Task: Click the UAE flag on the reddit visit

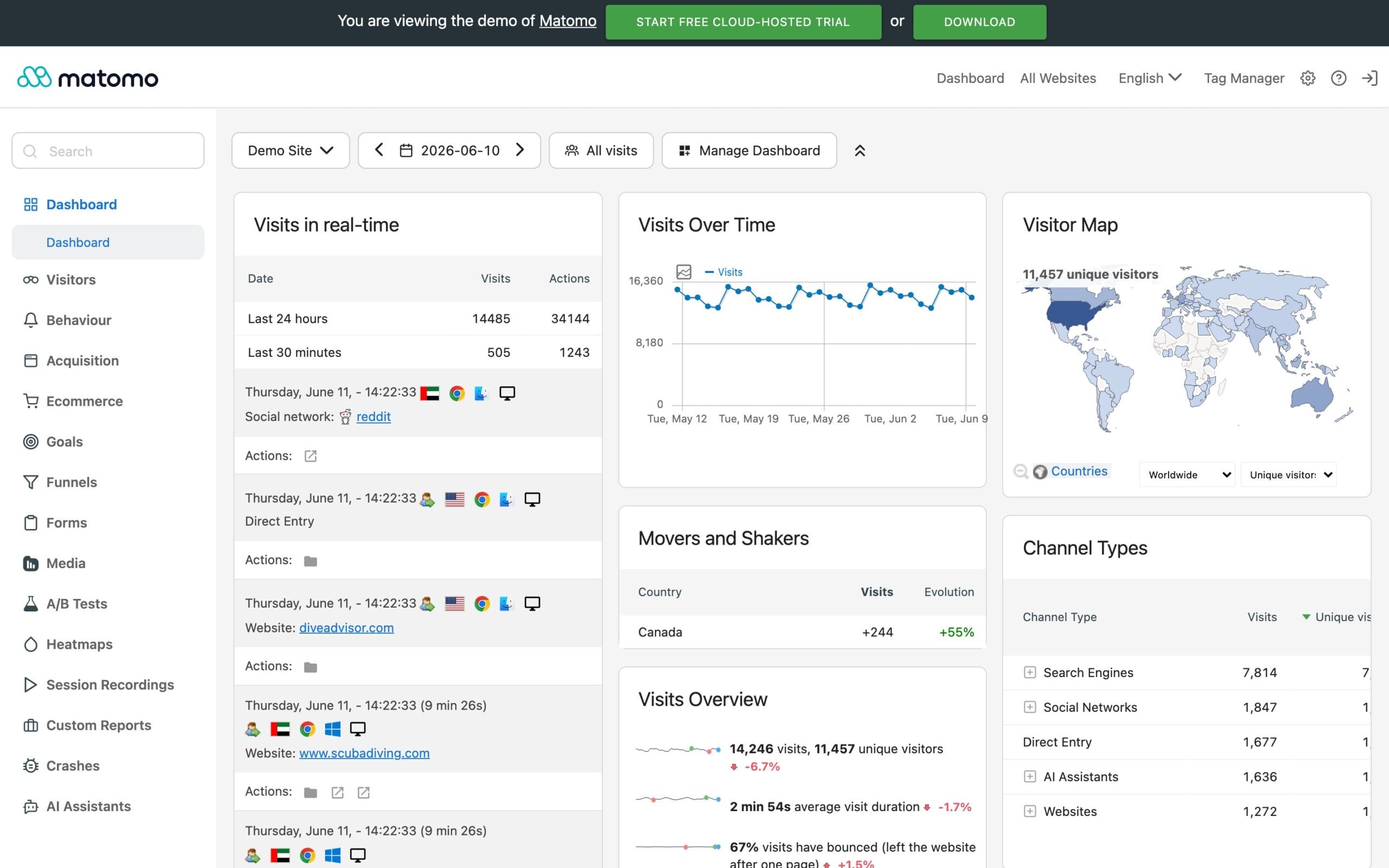Action: tap(429, 393)
